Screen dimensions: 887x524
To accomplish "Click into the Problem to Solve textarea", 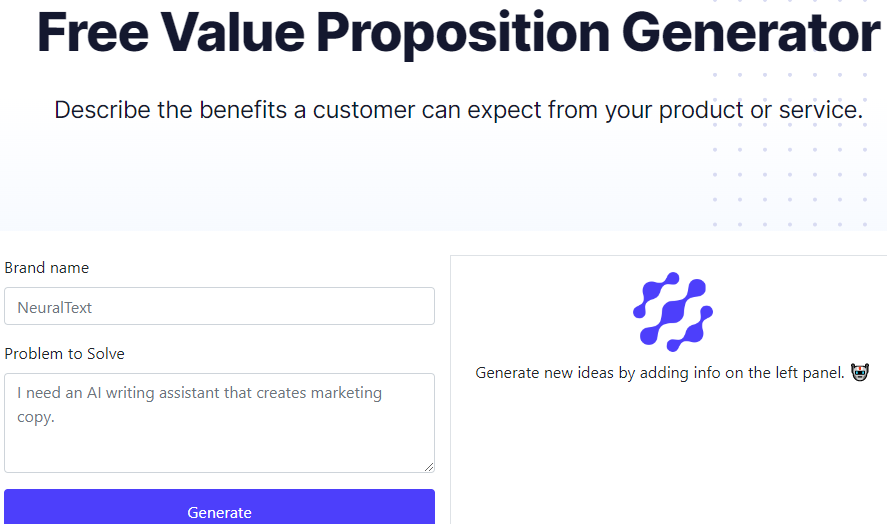I will coord(219,440).
